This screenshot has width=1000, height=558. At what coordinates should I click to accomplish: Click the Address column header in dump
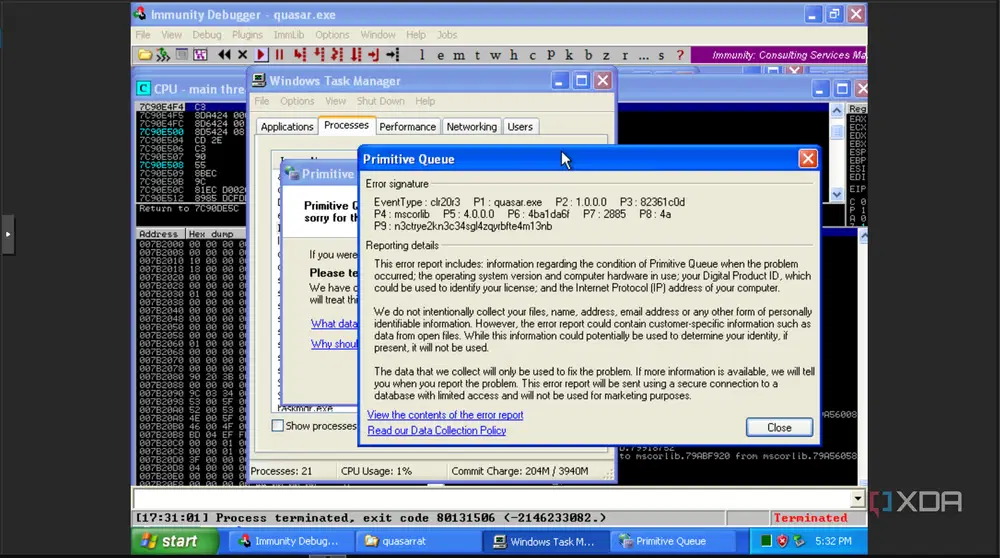(159, 234)
